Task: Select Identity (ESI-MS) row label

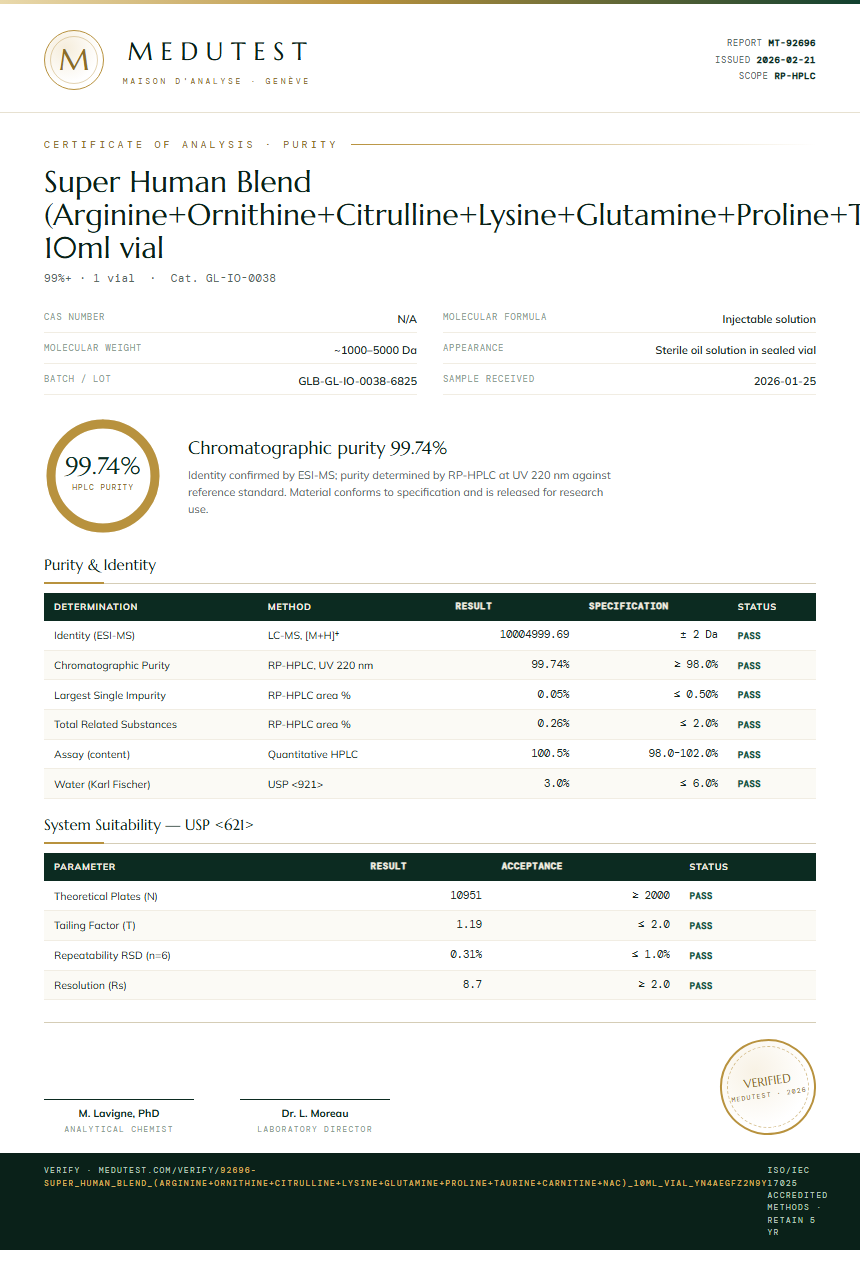Action: (94, 636)
